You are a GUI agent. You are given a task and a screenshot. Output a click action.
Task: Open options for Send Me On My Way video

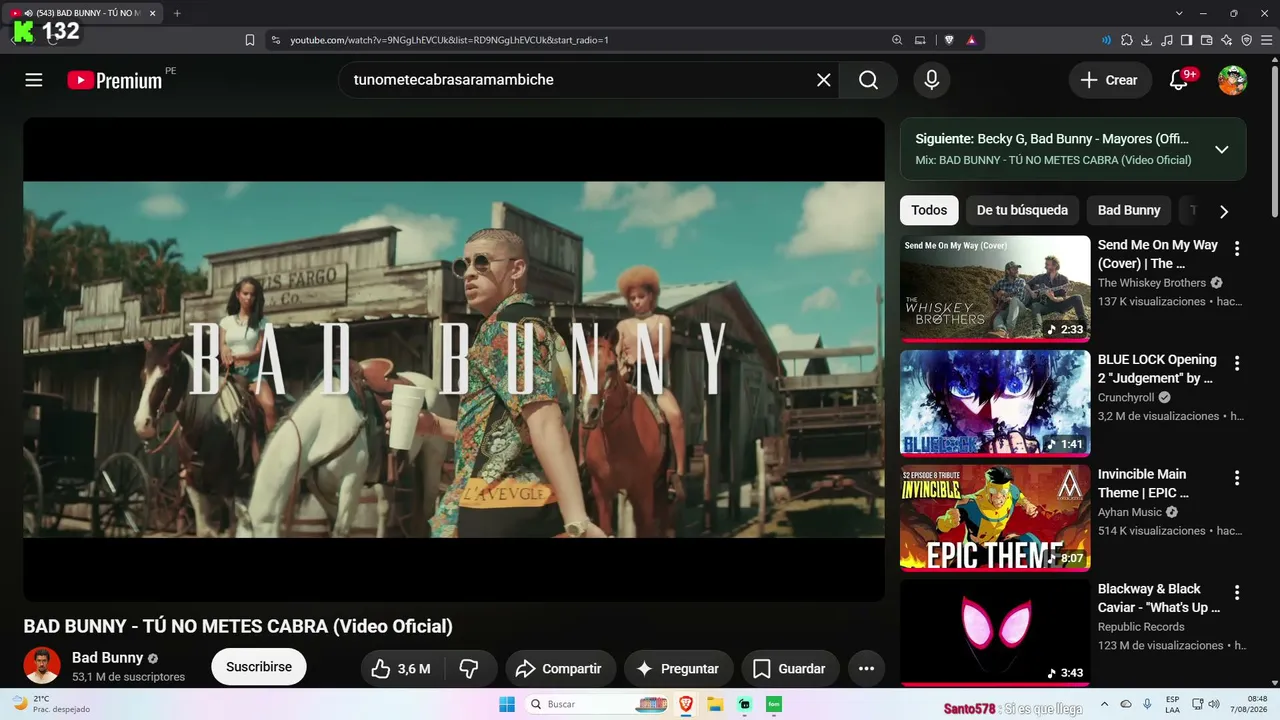coord(1237,249)
